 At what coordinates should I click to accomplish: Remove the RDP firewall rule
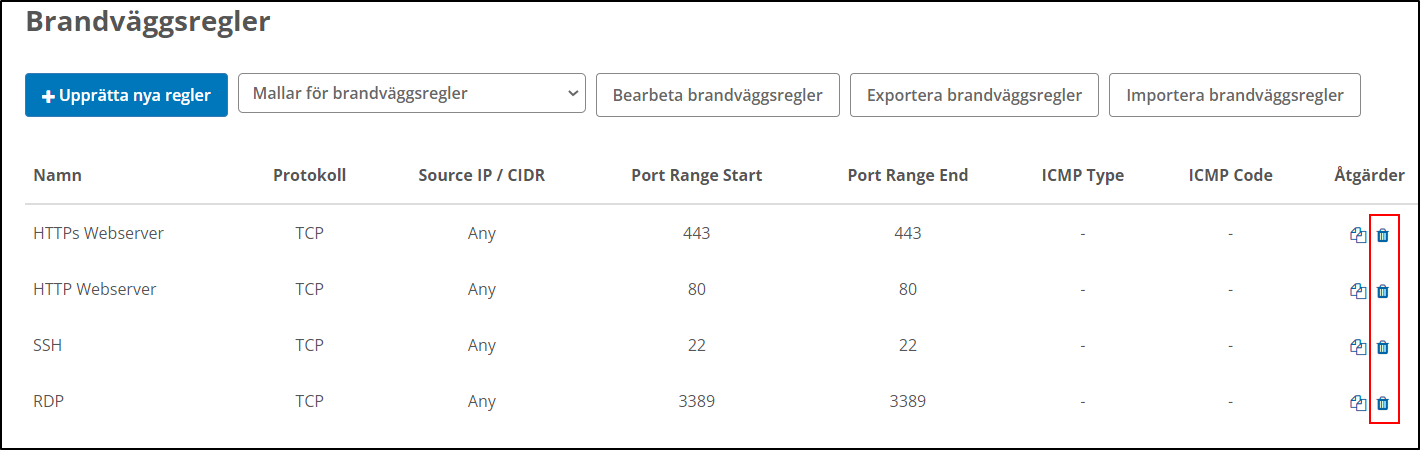coord(1383,403)
